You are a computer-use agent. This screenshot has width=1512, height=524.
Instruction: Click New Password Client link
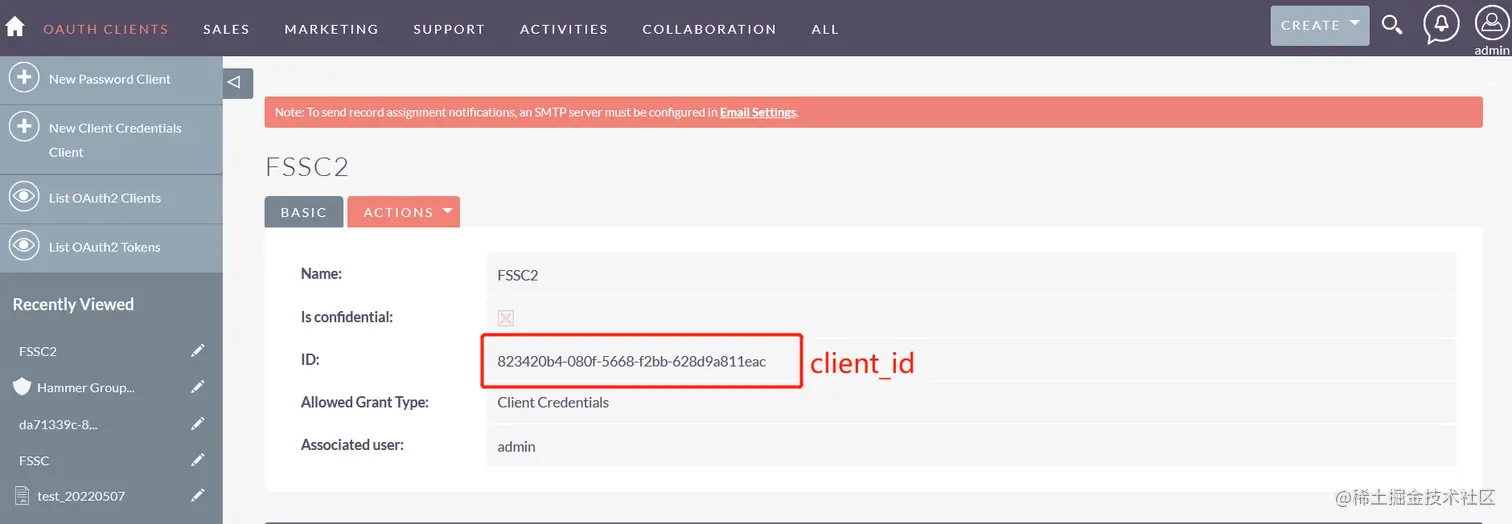[x=110, y=79]
